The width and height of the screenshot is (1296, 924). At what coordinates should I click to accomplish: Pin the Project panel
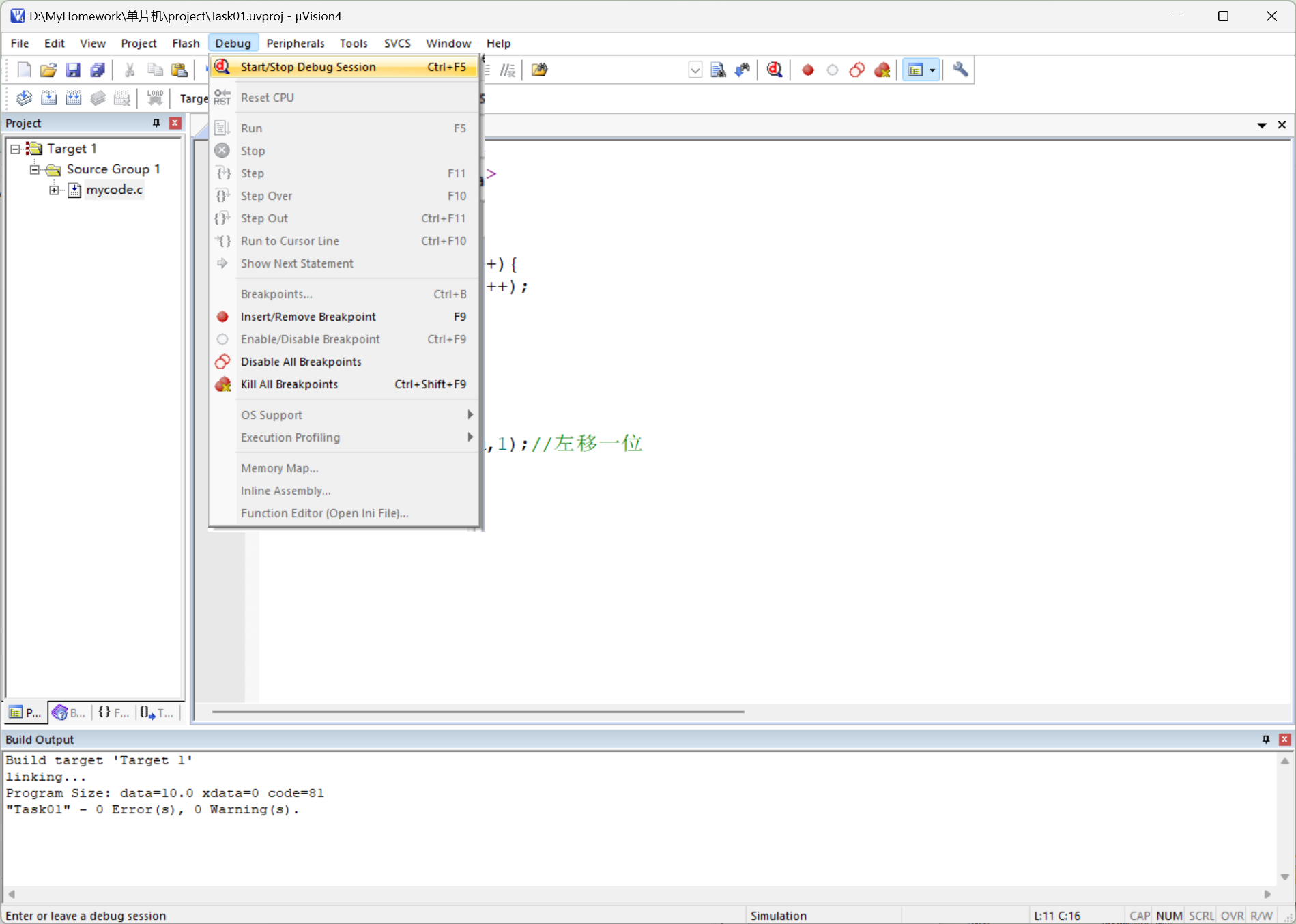coord(156,123)
